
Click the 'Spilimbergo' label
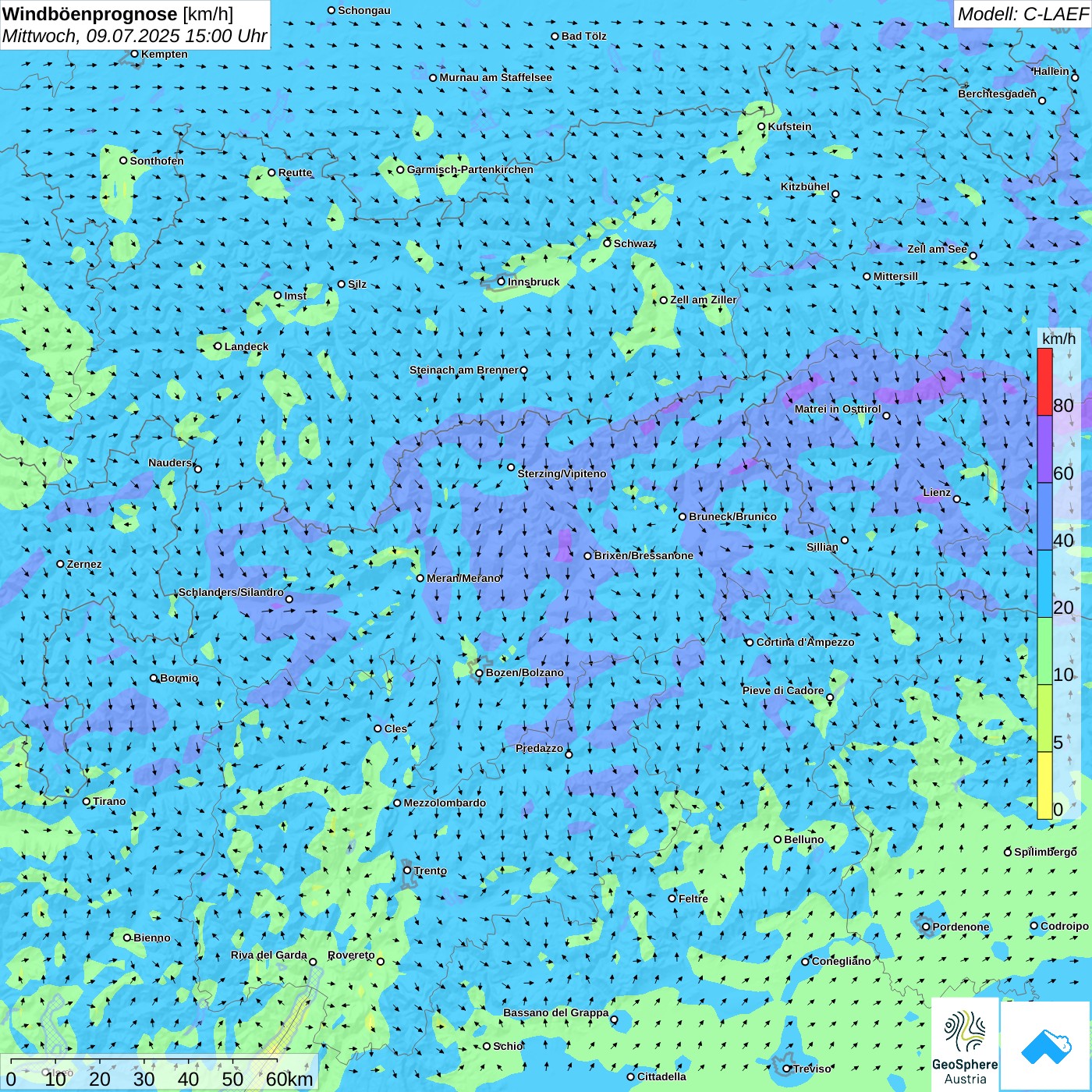point(1045,852)
